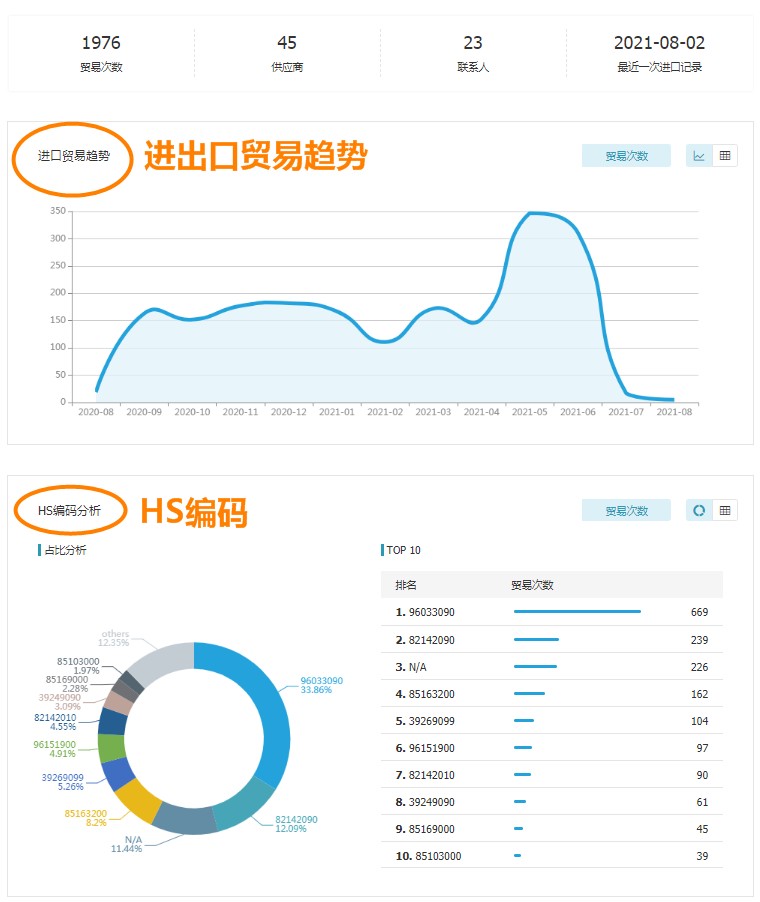Click the TOP 10 section heading
760x902 pixels.
(403, 550)
